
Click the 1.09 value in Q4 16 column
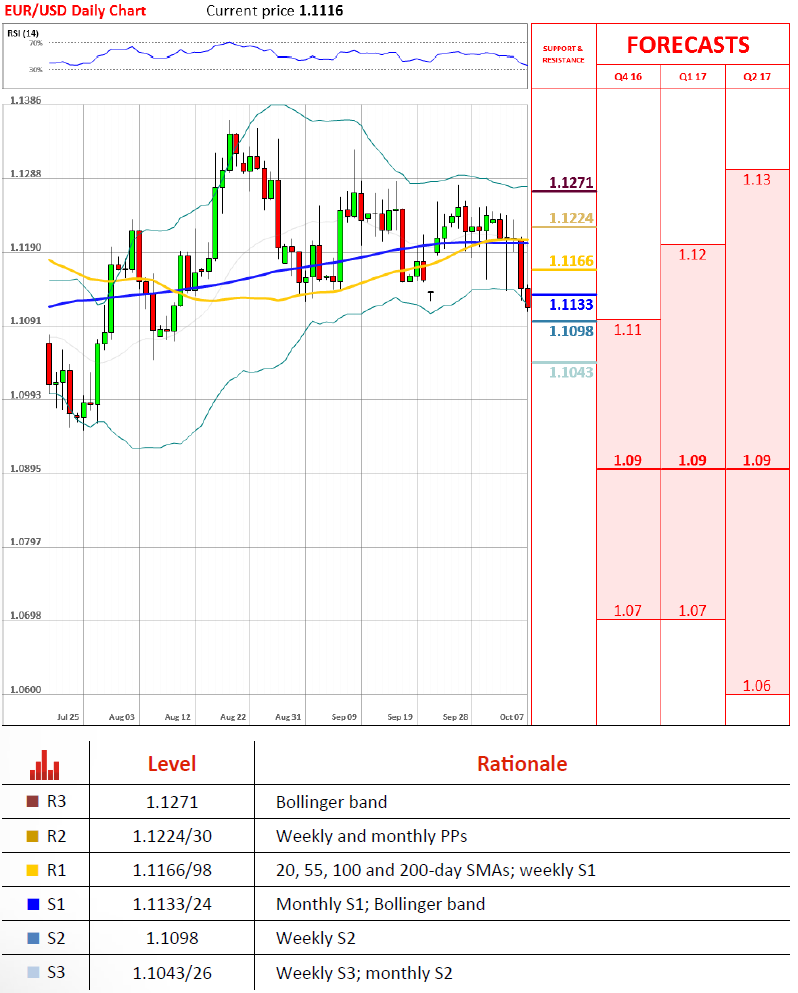(628, 460)
